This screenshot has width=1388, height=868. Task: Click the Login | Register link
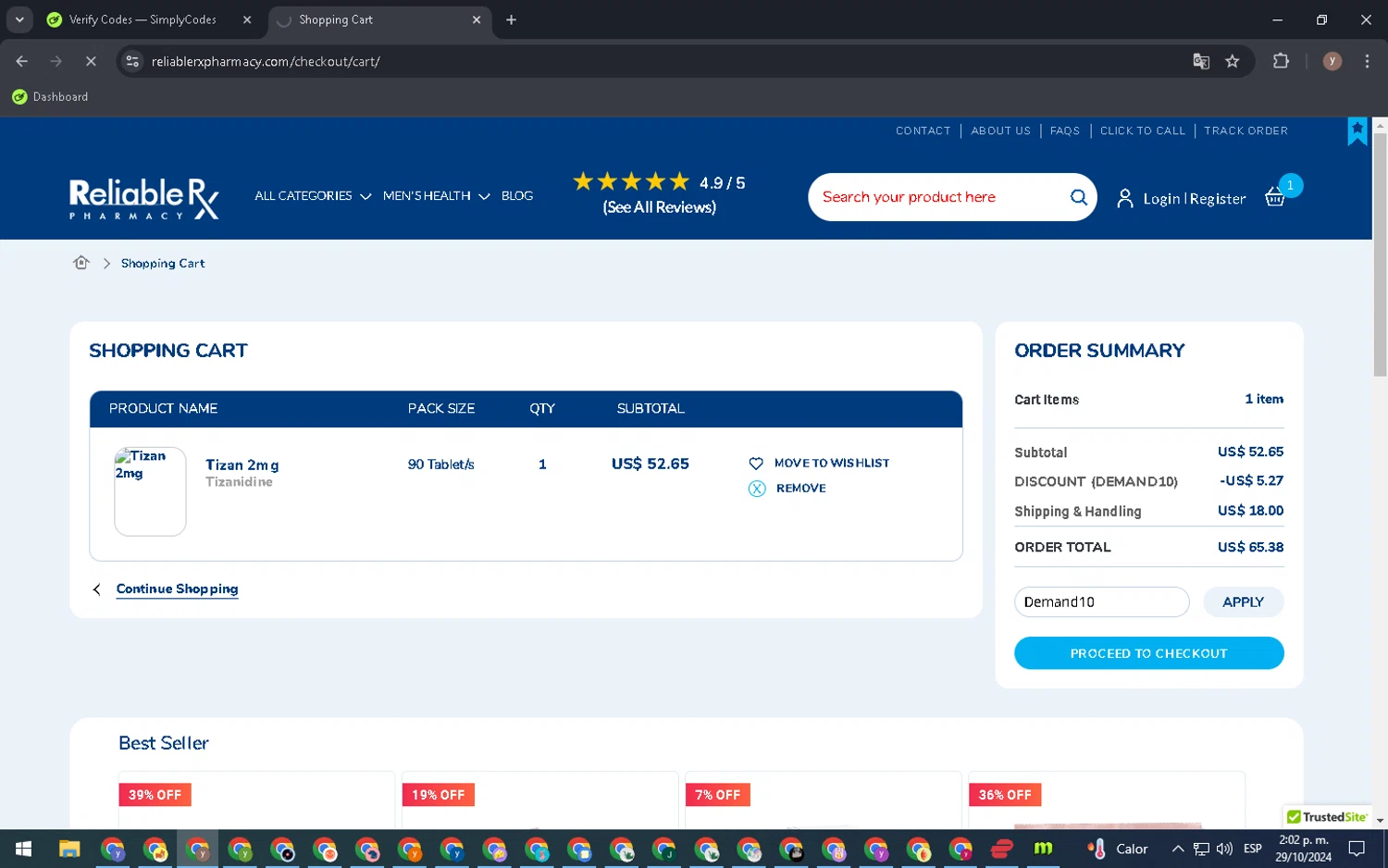click(x=1194, y=199)
